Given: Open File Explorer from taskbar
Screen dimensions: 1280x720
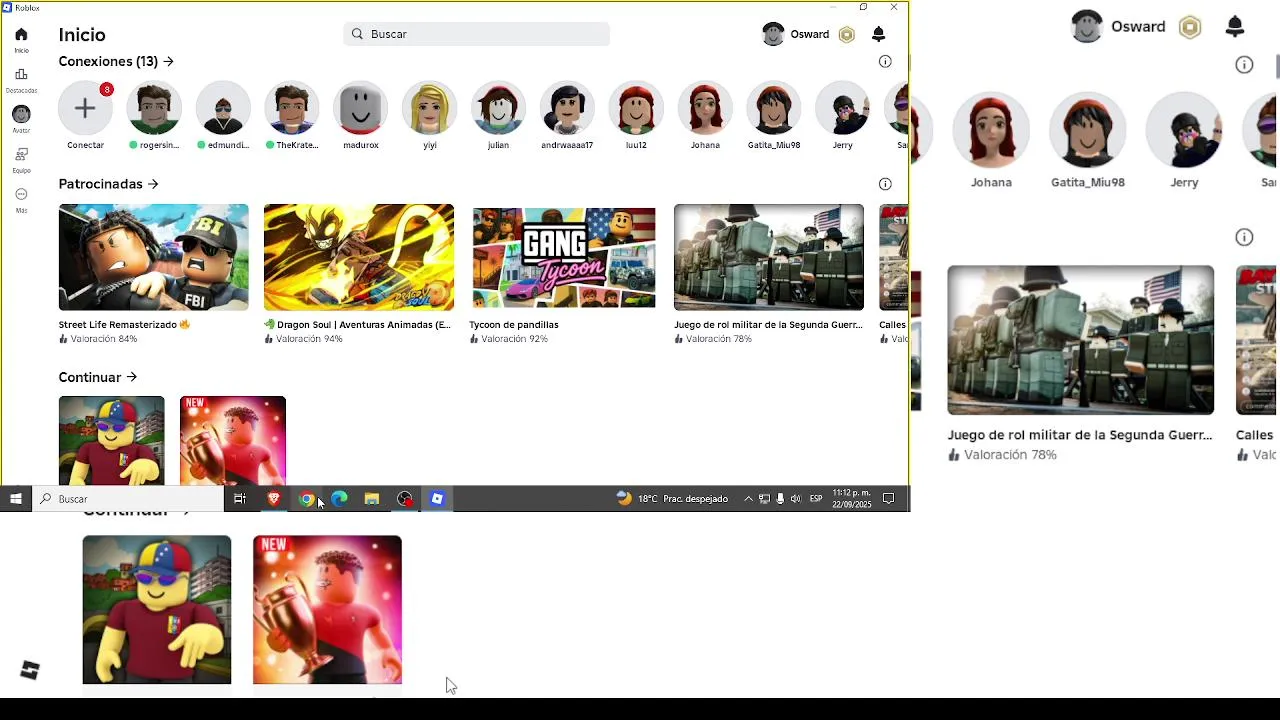Looking at the screenshot, I should click(372, 498).
